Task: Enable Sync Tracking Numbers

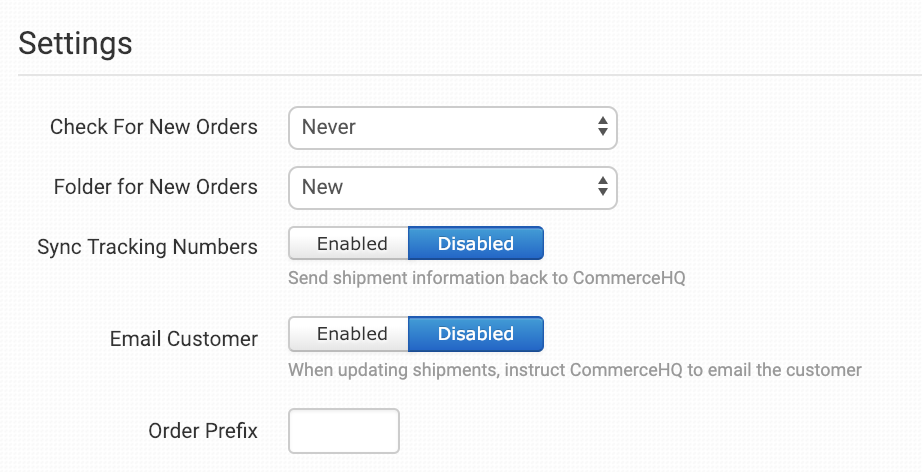Action: (x=351, y=244)
